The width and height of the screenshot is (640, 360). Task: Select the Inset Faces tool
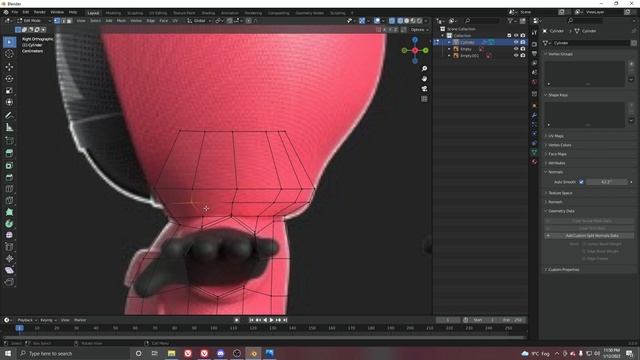point(9,165)
